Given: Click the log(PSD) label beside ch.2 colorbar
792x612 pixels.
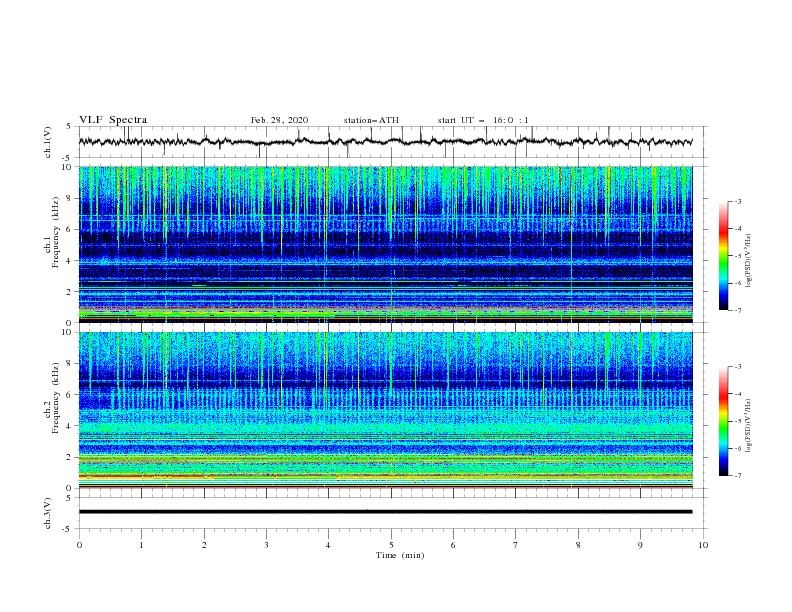Looking at the screenshot, I should point(748,426).
